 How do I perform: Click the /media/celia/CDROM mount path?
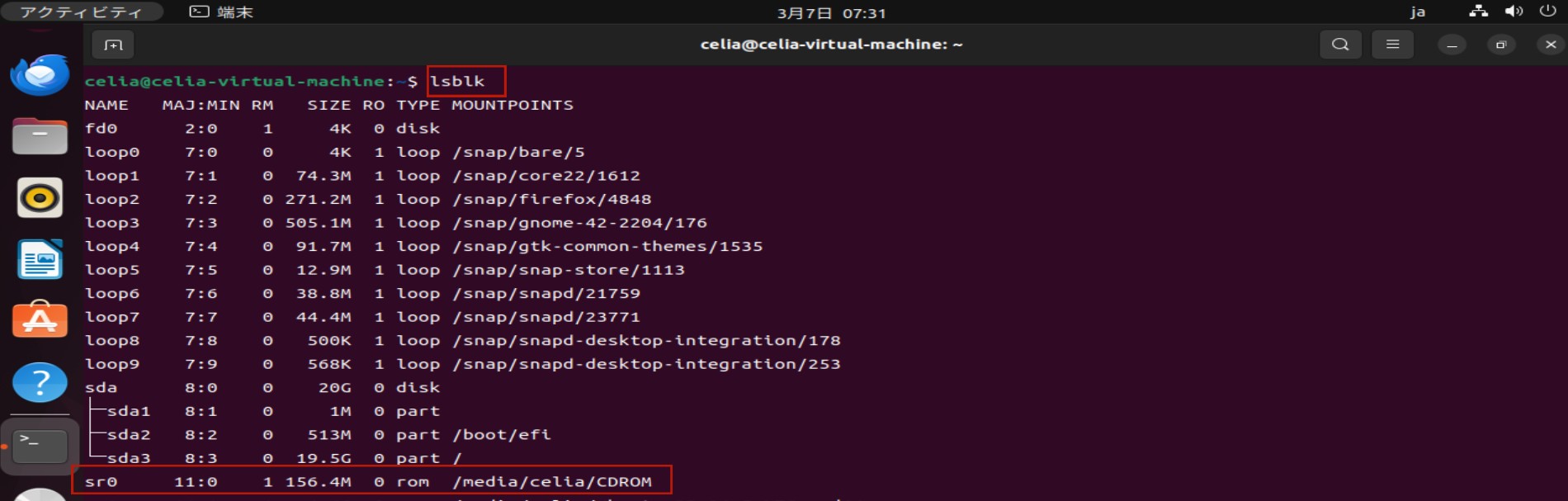(x=552, y=481)
